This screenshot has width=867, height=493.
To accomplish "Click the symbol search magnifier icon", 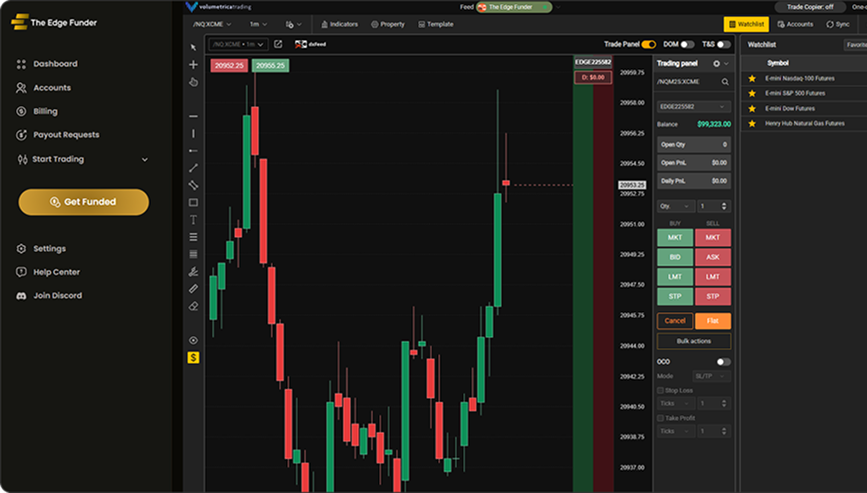I will pos(725,82).
